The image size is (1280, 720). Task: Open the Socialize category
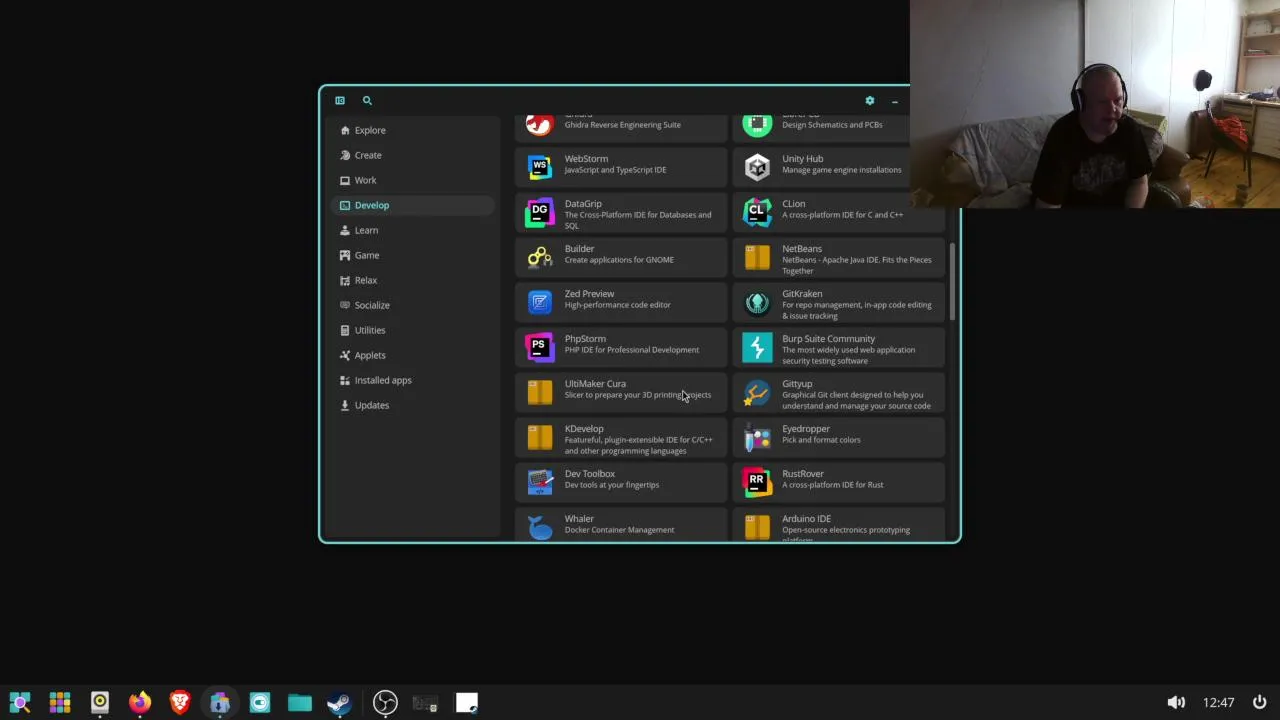coord(411,305)
